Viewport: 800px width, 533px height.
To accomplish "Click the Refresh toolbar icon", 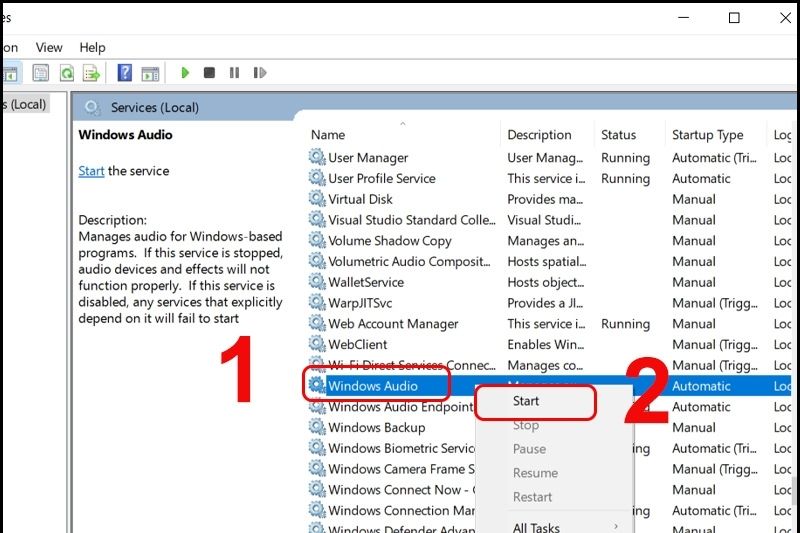I will tap(66, 73).
